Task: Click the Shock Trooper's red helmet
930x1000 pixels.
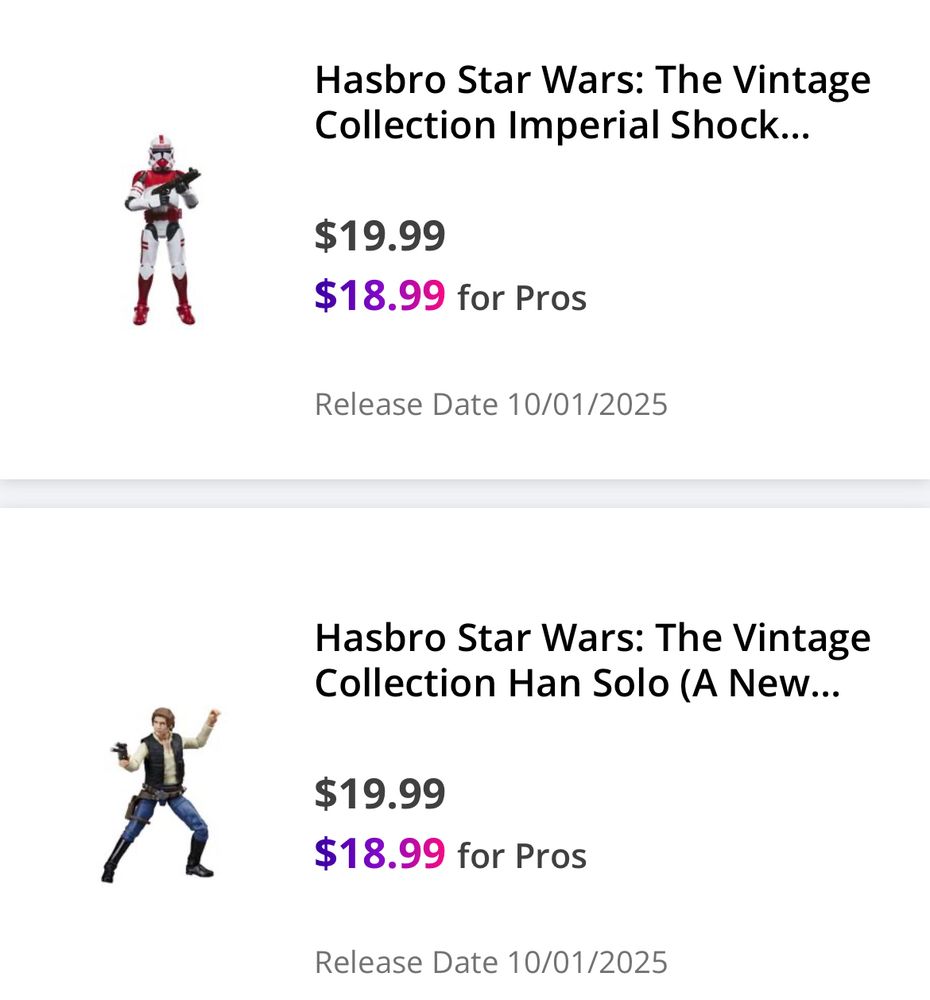Action: [x=161, y=153]
